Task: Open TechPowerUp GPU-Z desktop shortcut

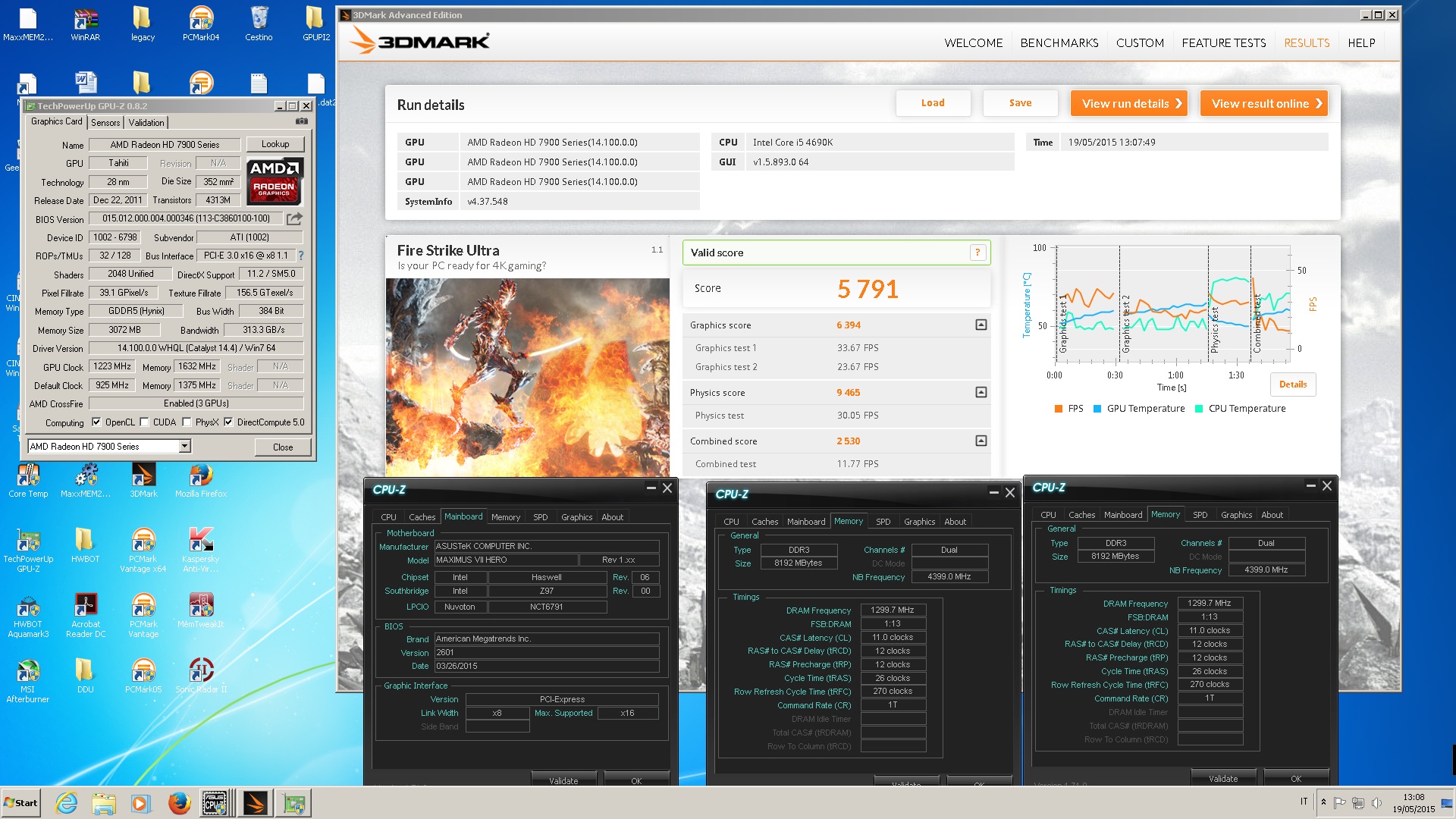Action: coord(28,551)
